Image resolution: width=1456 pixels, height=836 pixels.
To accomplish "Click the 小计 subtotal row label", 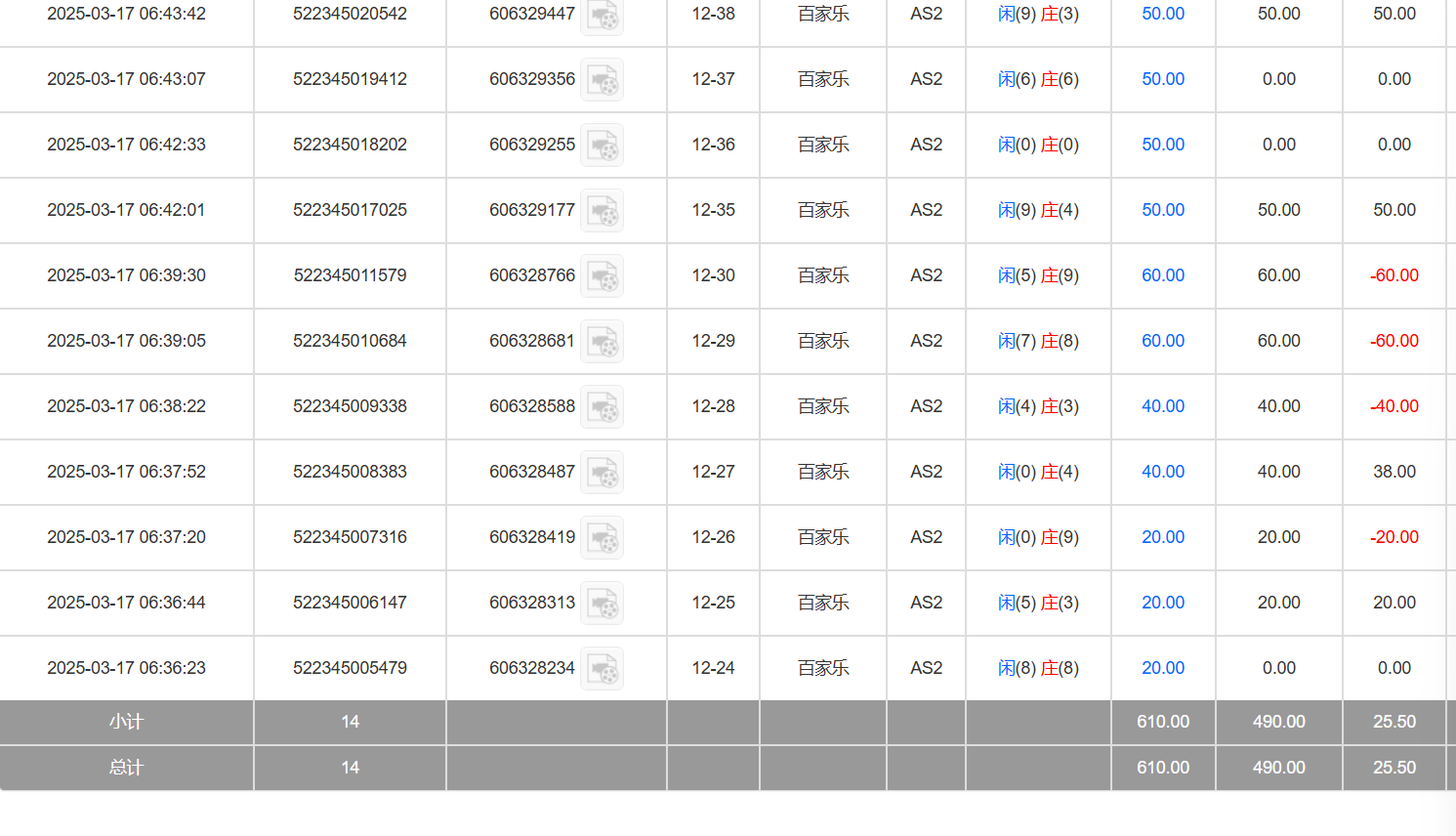I will click(126, 722).
